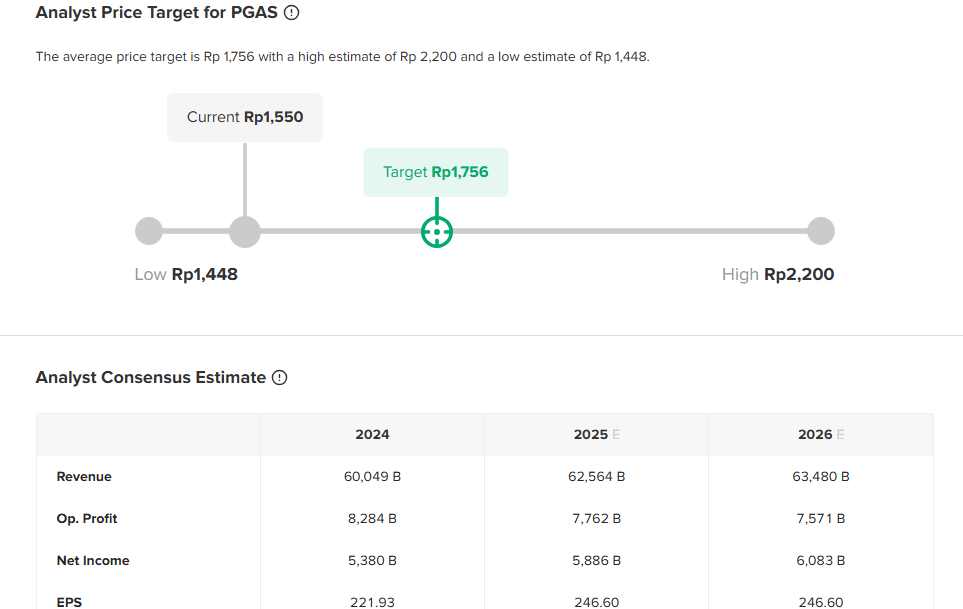Viewport: 963px width, 609px height.
Task: Click the Op. Profit row label
Action: click(x=87, y=519)
